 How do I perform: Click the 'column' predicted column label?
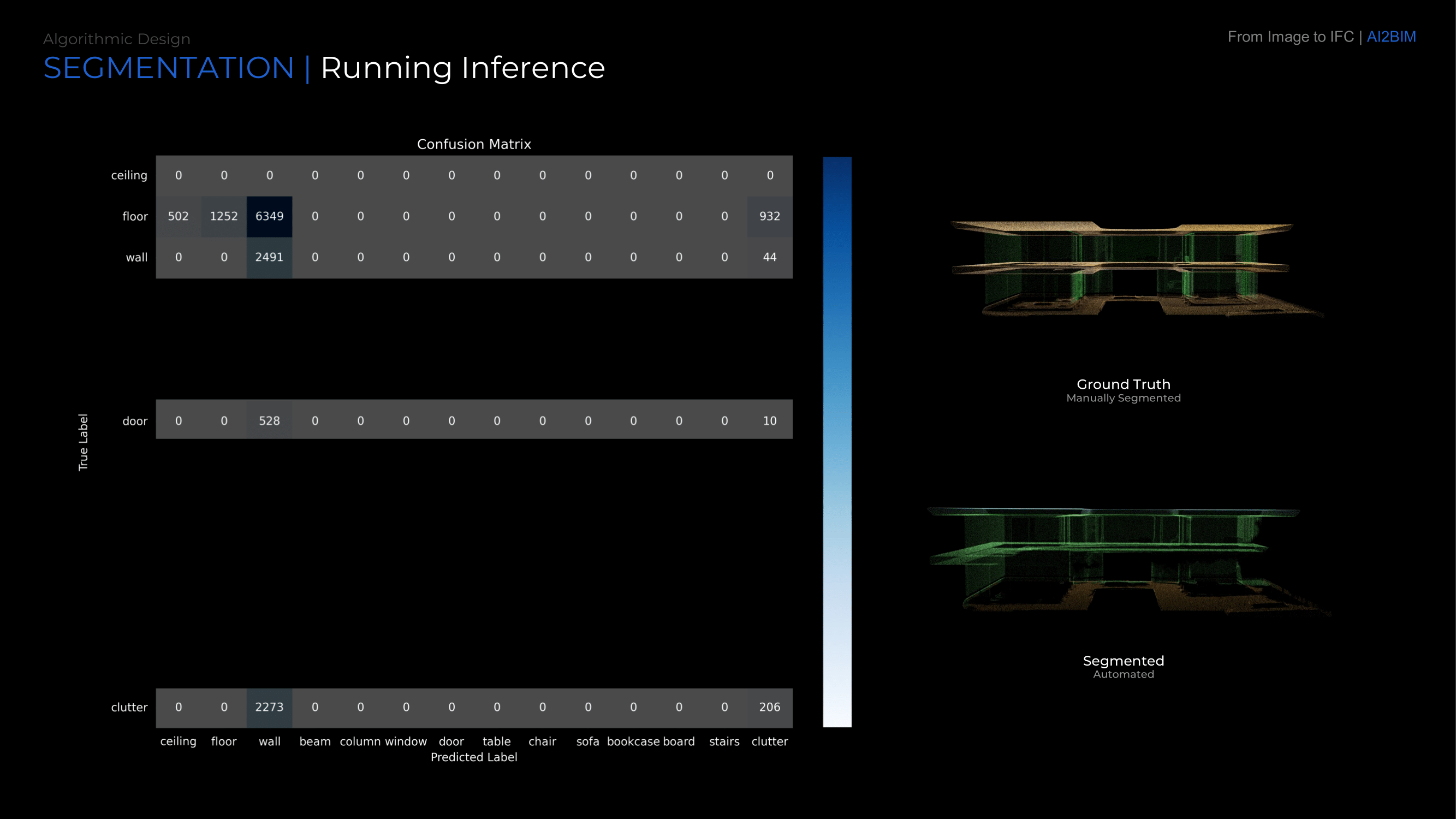point(360,741)
